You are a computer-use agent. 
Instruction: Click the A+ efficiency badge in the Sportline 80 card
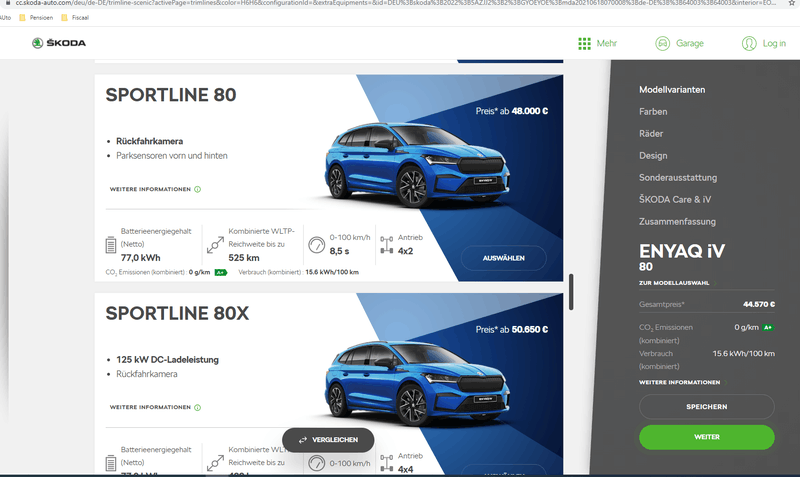[x=220, y=272]
